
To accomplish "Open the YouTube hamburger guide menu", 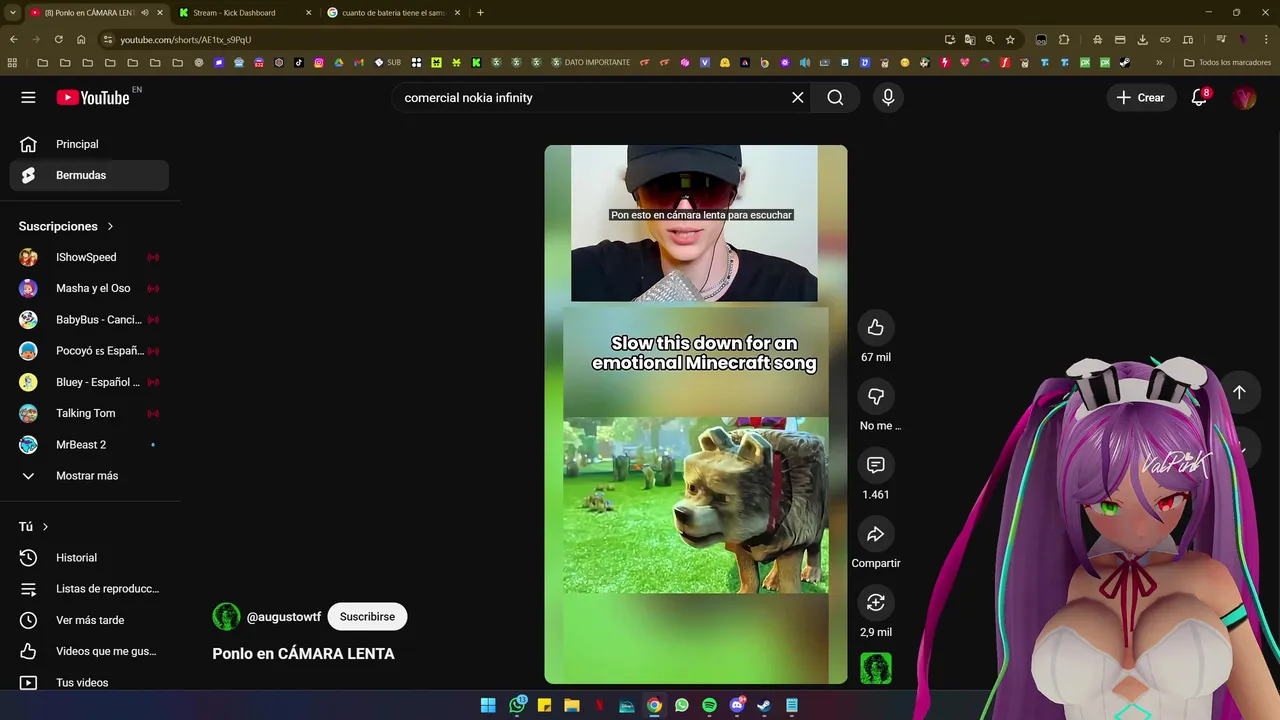I will click(x=28, y=98).
